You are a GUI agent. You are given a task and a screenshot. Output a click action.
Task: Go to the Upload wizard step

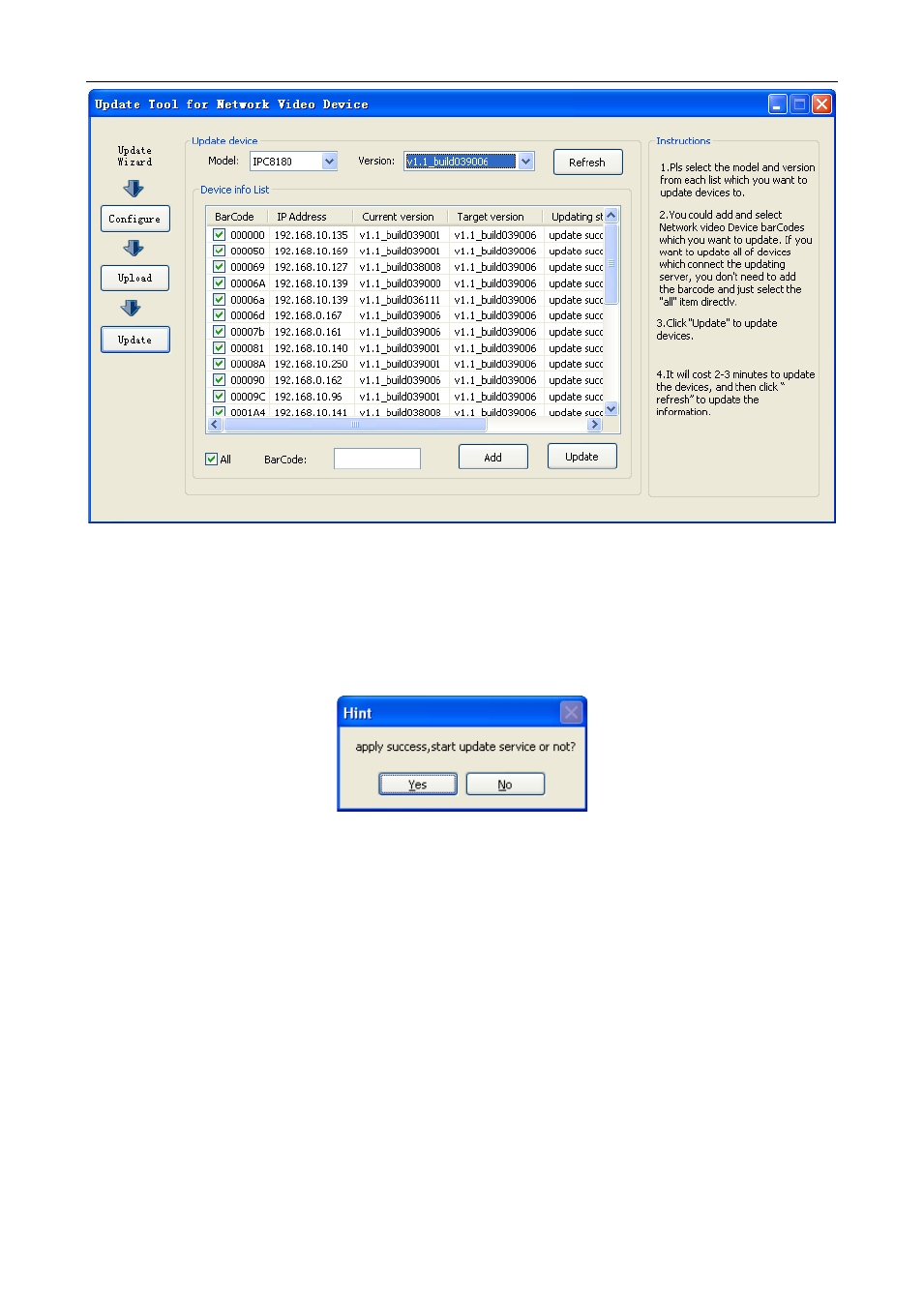coord(135,278)
